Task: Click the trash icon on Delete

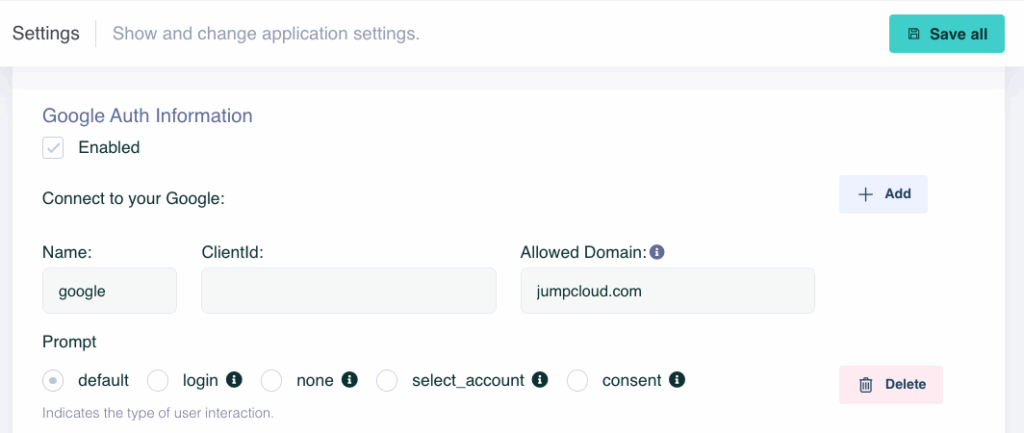Action: 866,384
